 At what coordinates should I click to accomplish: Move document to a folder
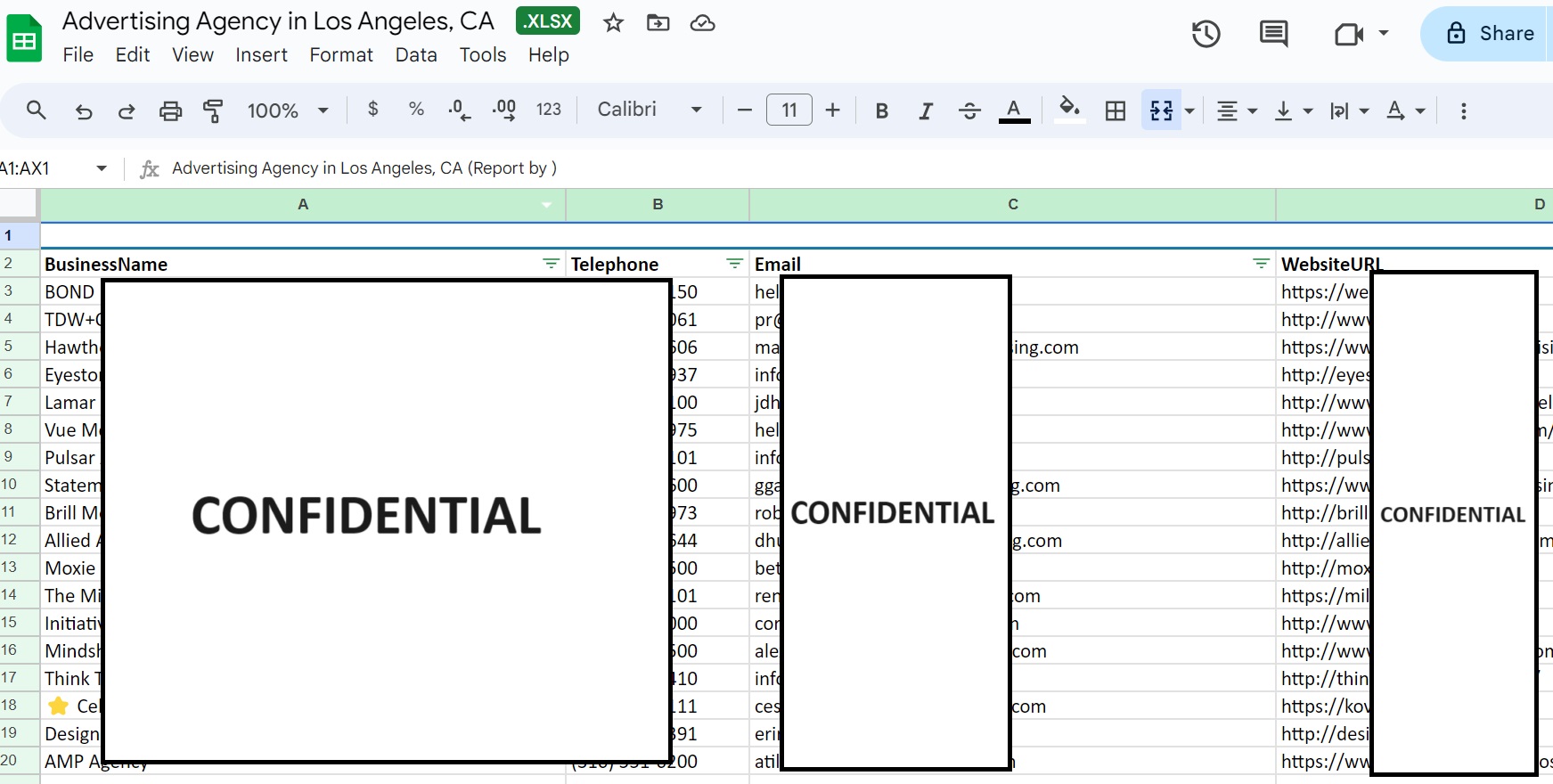(658, 23)
